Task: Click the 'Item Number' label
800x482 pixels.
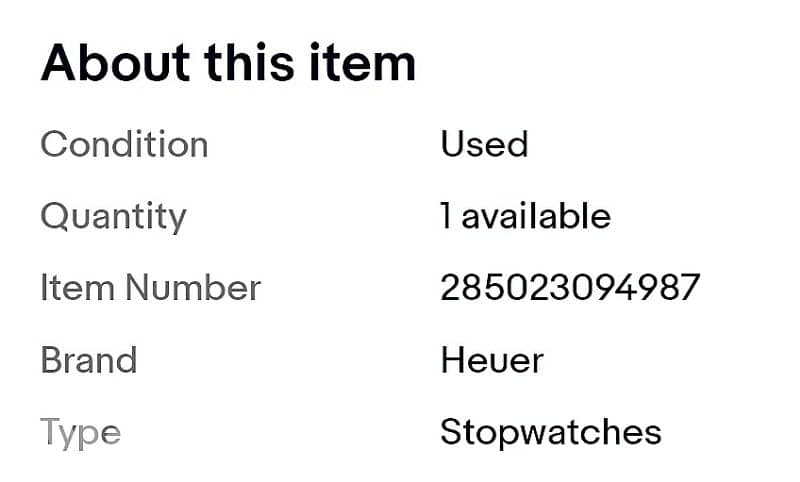Action: click(150, 288)
